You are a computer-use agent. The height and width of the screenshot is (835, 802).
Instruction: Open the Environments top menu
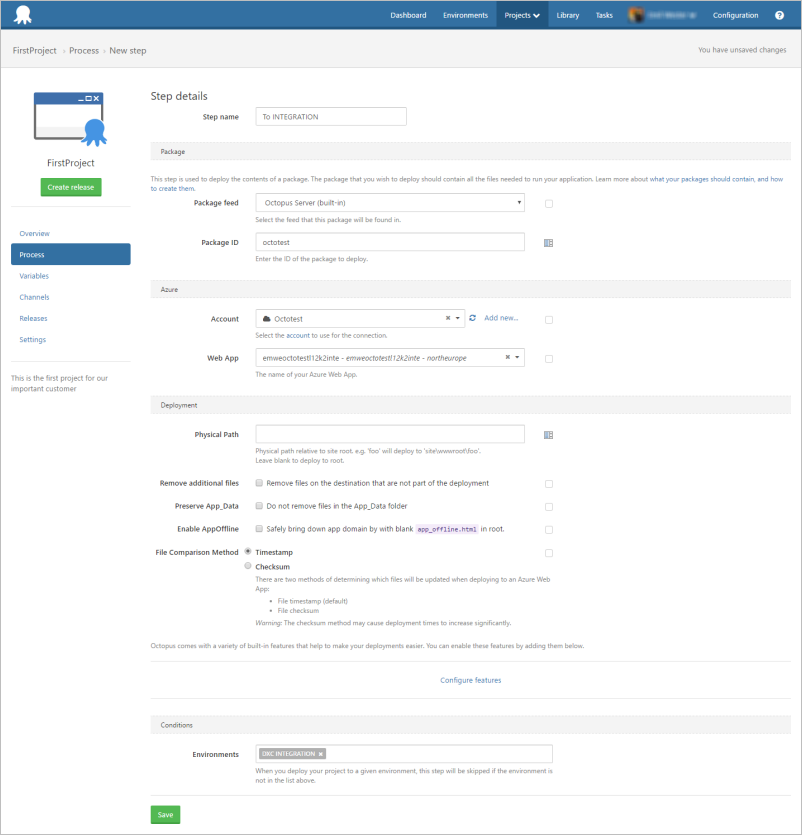pos(465,15)
